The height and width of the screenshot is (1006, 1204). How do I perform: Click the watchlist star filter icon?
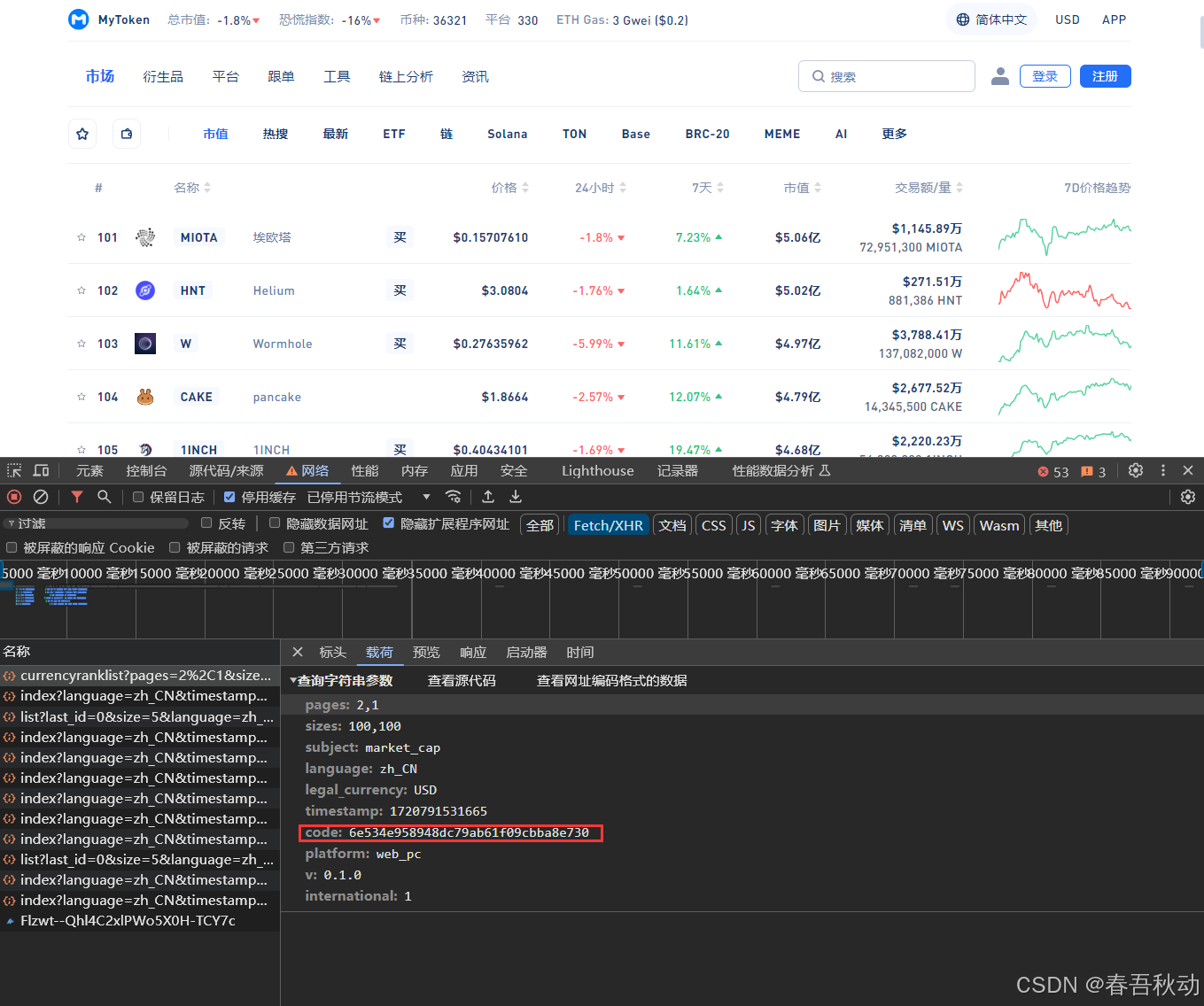tap(82, 134)
